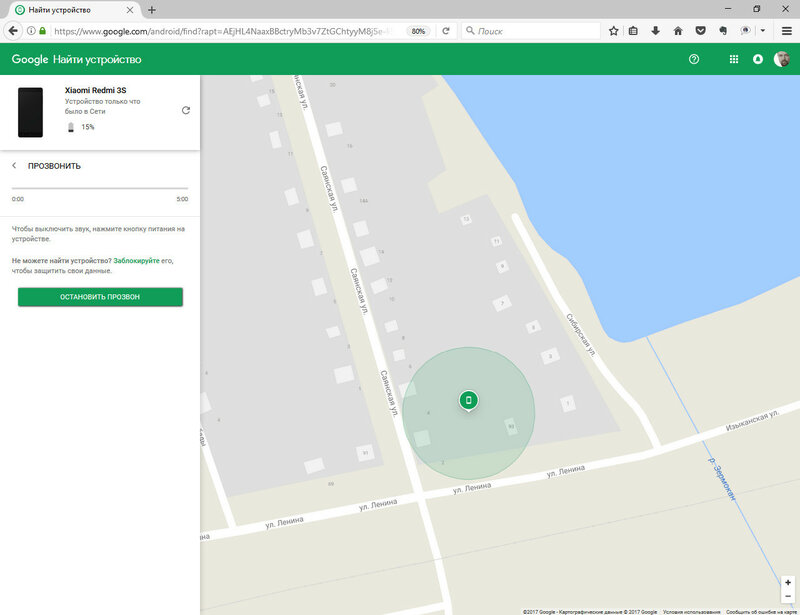Screen dimensions: 800x615
Task: Close the Найти устройство tab
Action: click(130, 10)
